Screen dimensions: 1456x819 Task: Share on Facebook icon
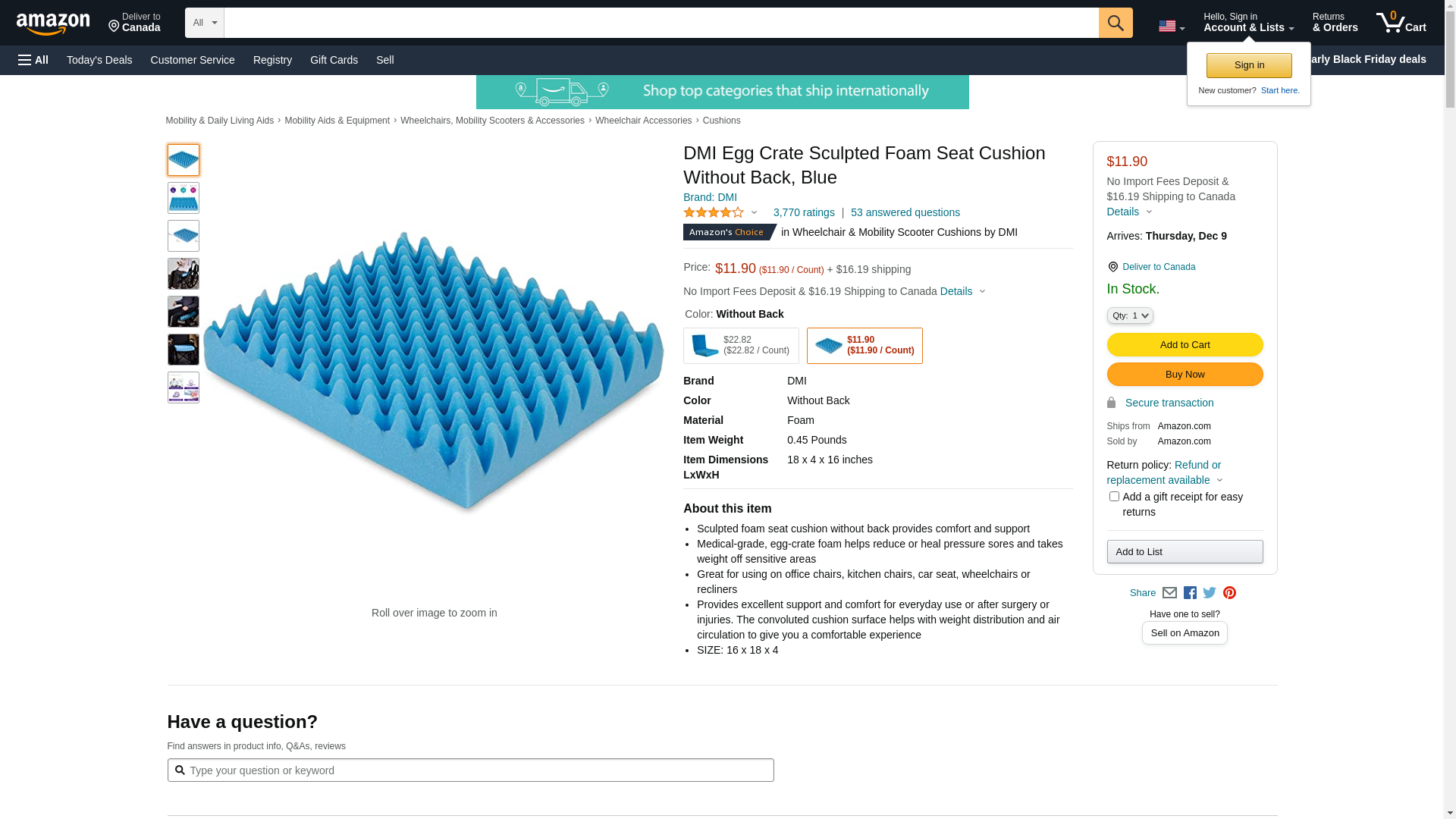pos(1190,593)
